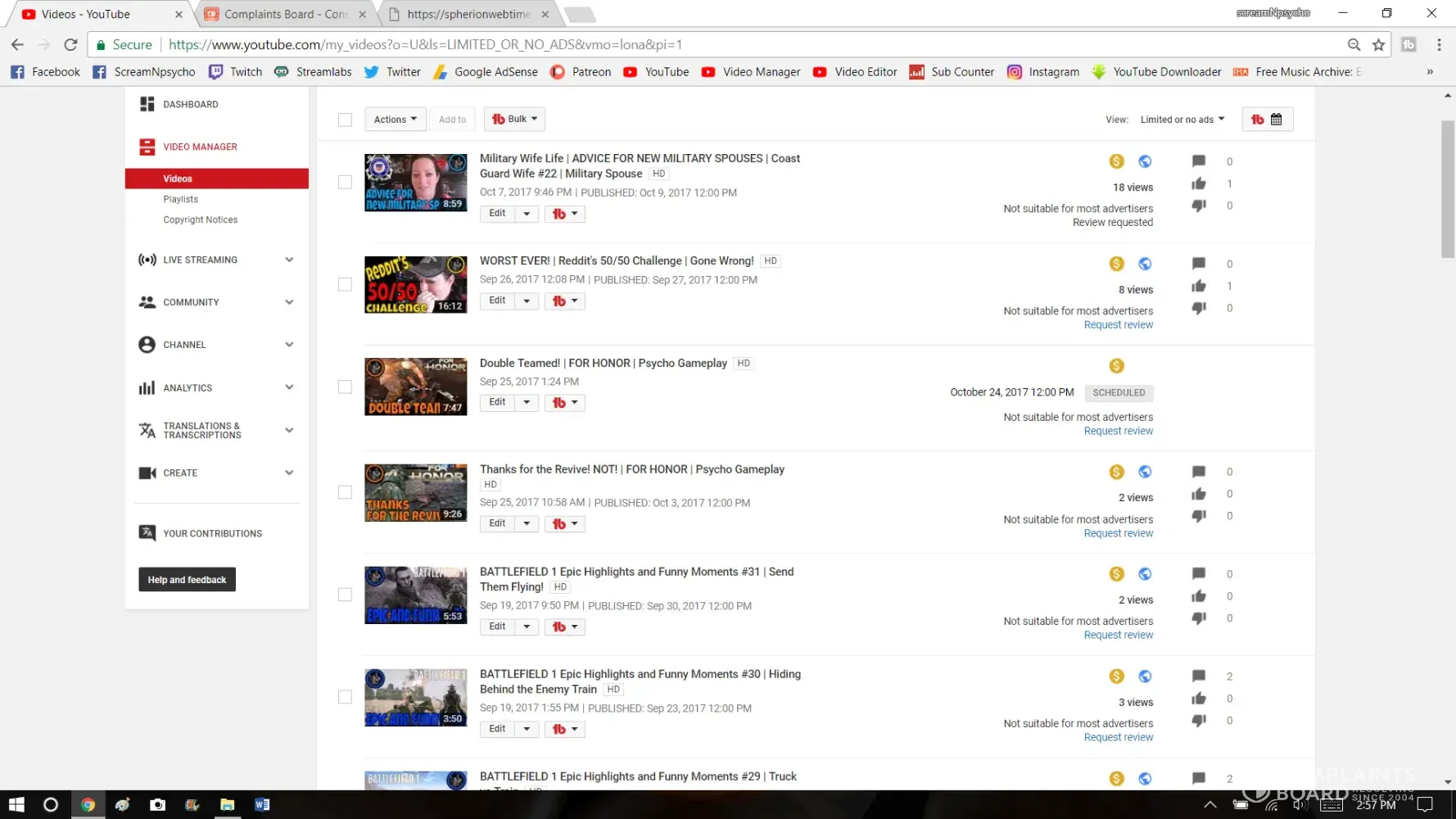
Task: Open Microsoft Word from the taskbar
Action: pyautogui.click(x=262, y=804)
